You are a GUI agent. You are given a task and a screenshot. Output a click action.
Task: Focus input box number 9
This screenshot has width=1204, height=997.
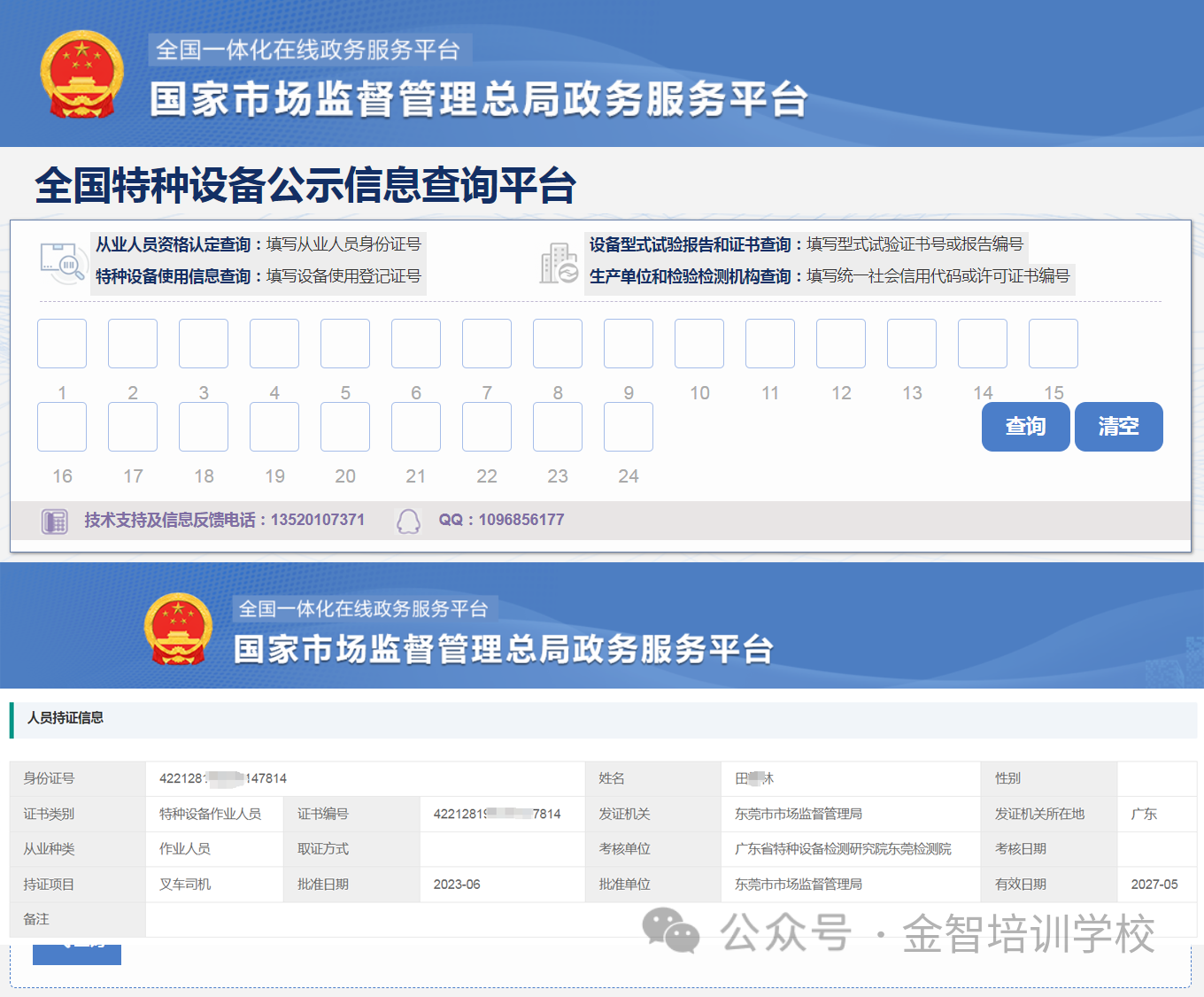pos(629,344)
